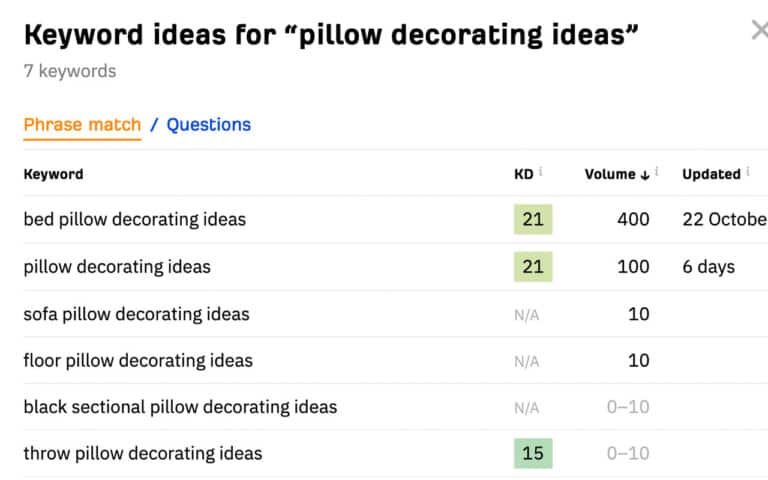
Task: Click the 22 October updated date
Action: tap(724, 220)
